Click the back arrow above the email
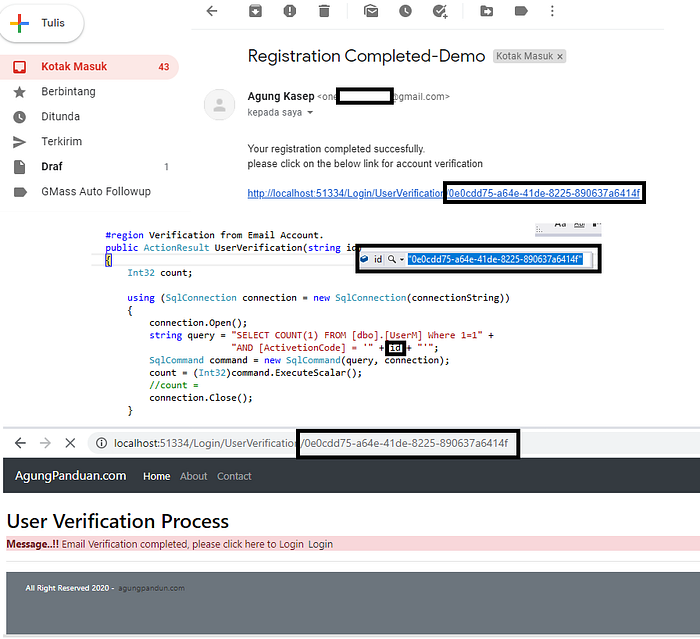The height and width of the screenshot is (639, 700). pyautogui.click(x=212, y=11)
